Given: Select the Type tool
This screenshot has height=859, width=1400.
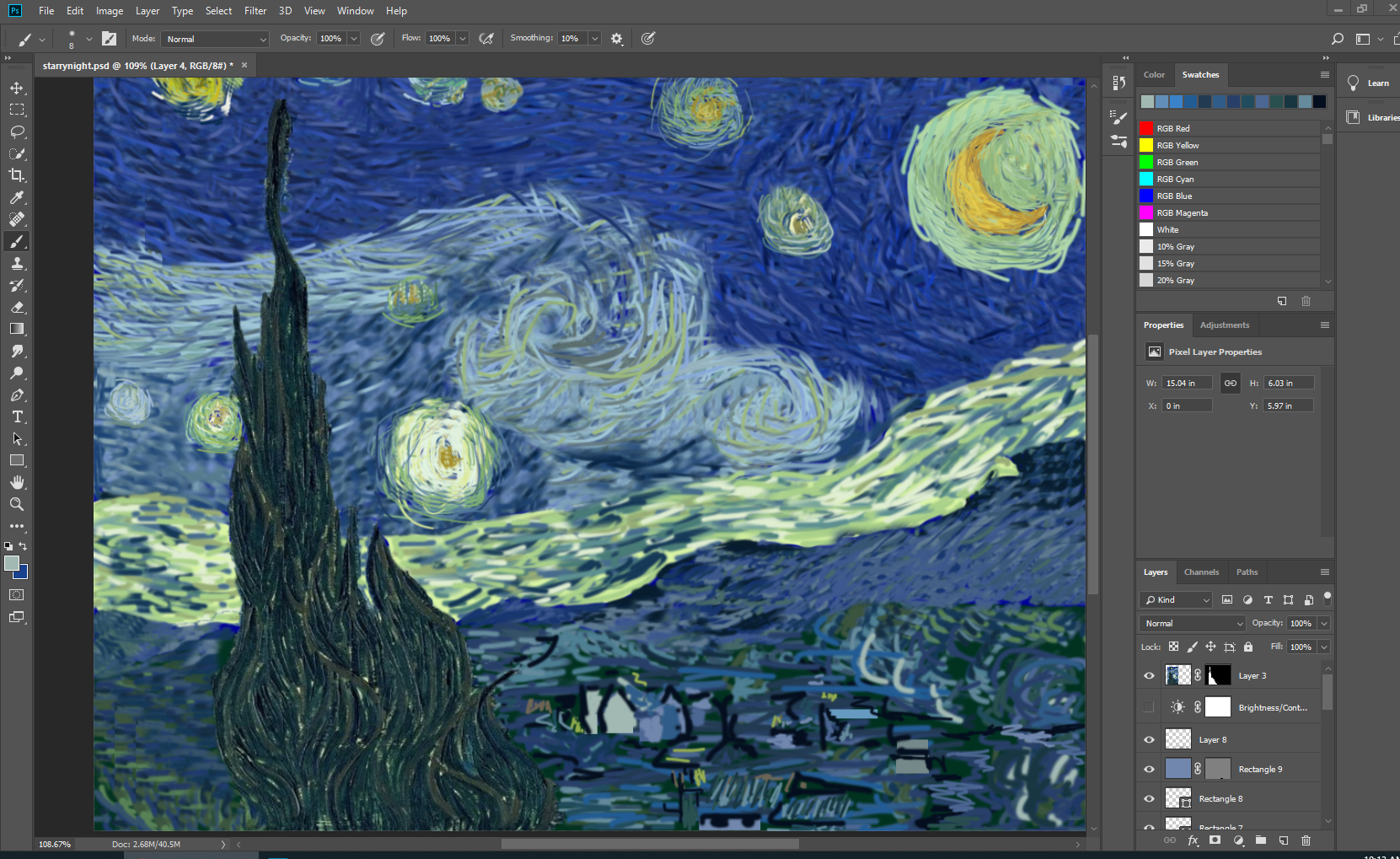Looking at the screenshot, I should pyautogui.click(x=17, y=416).
